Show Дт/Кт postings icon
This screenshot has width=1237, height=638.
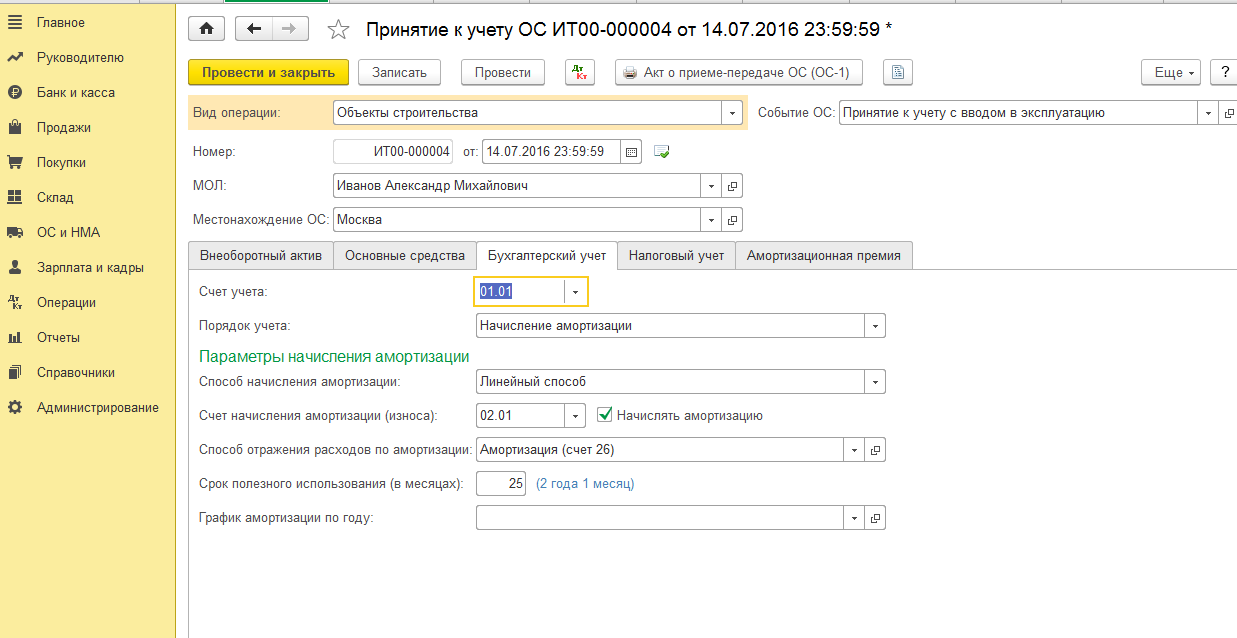pyautogui.click(x=580, y=72)
